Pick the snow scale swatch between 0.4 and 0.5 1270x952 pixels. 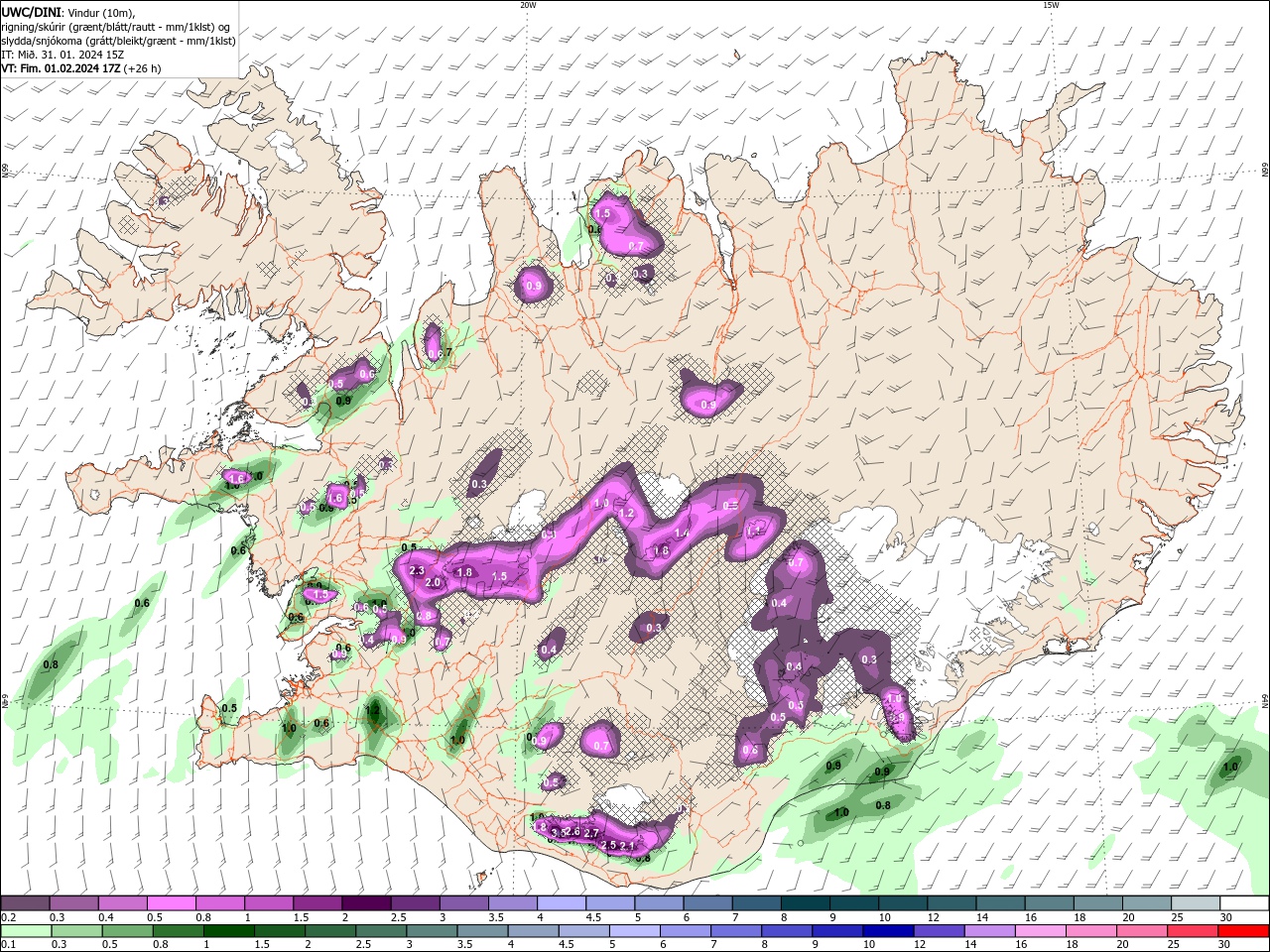[123, 903]
